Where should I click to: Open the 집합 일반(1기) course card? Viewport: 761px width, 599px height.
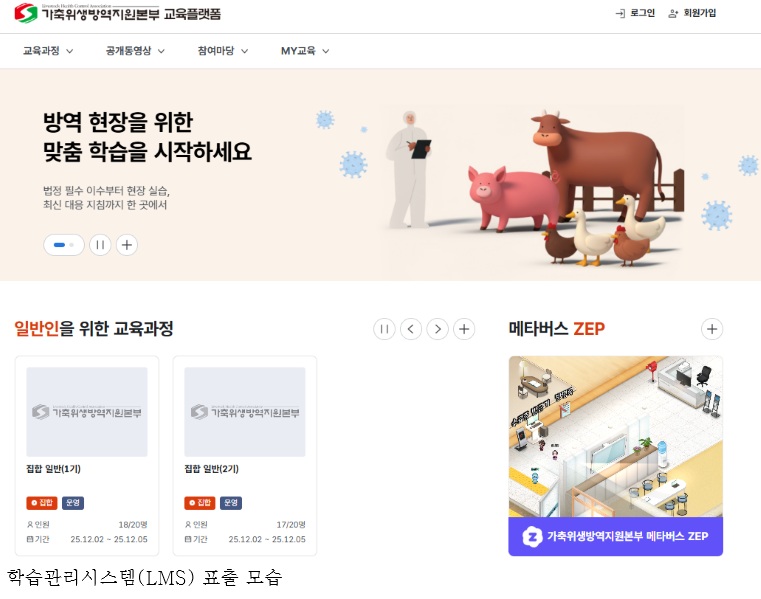(x=87, y=455)
